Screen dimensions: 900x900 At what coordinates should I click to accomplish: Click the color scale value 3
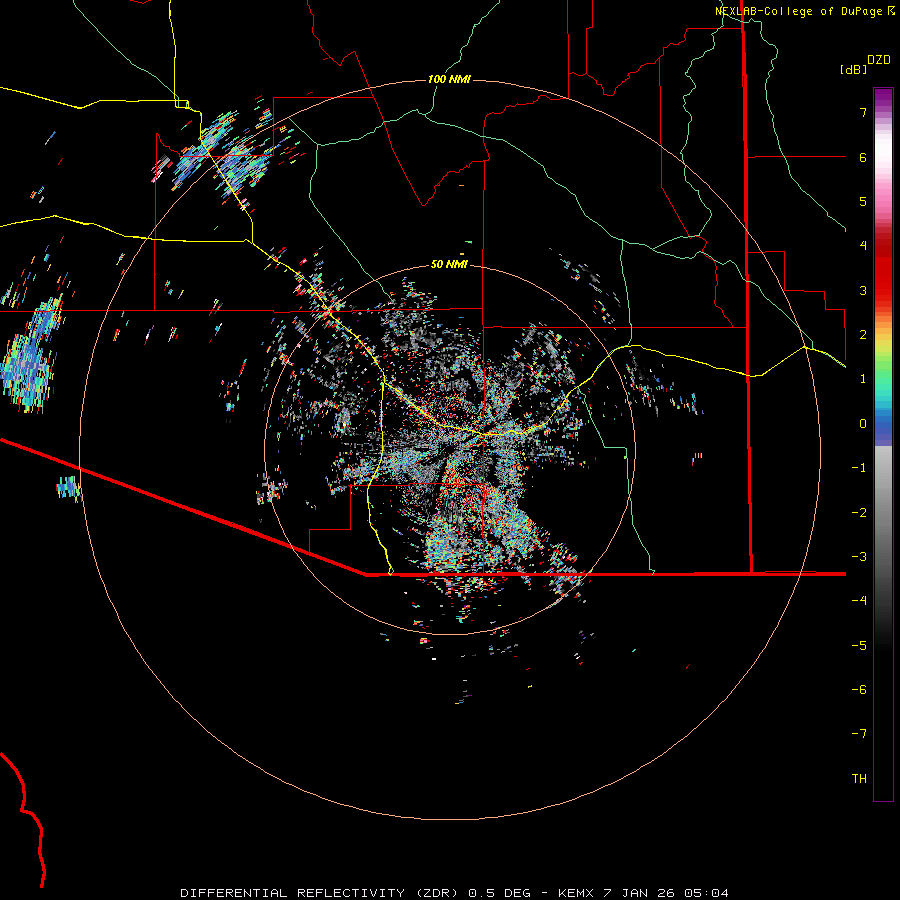(x=863, y=290)
